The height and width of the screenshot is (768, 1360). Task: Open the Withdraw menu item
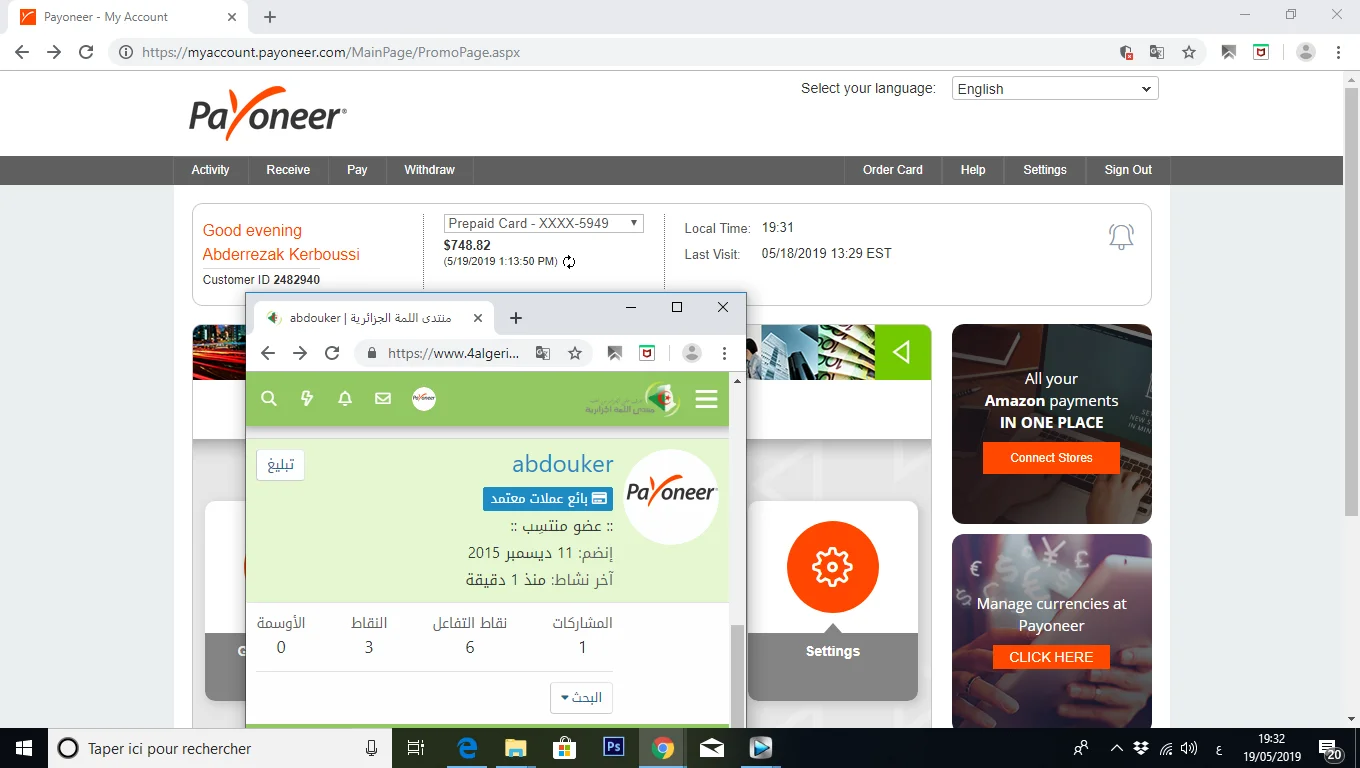[x=429, y=170]
